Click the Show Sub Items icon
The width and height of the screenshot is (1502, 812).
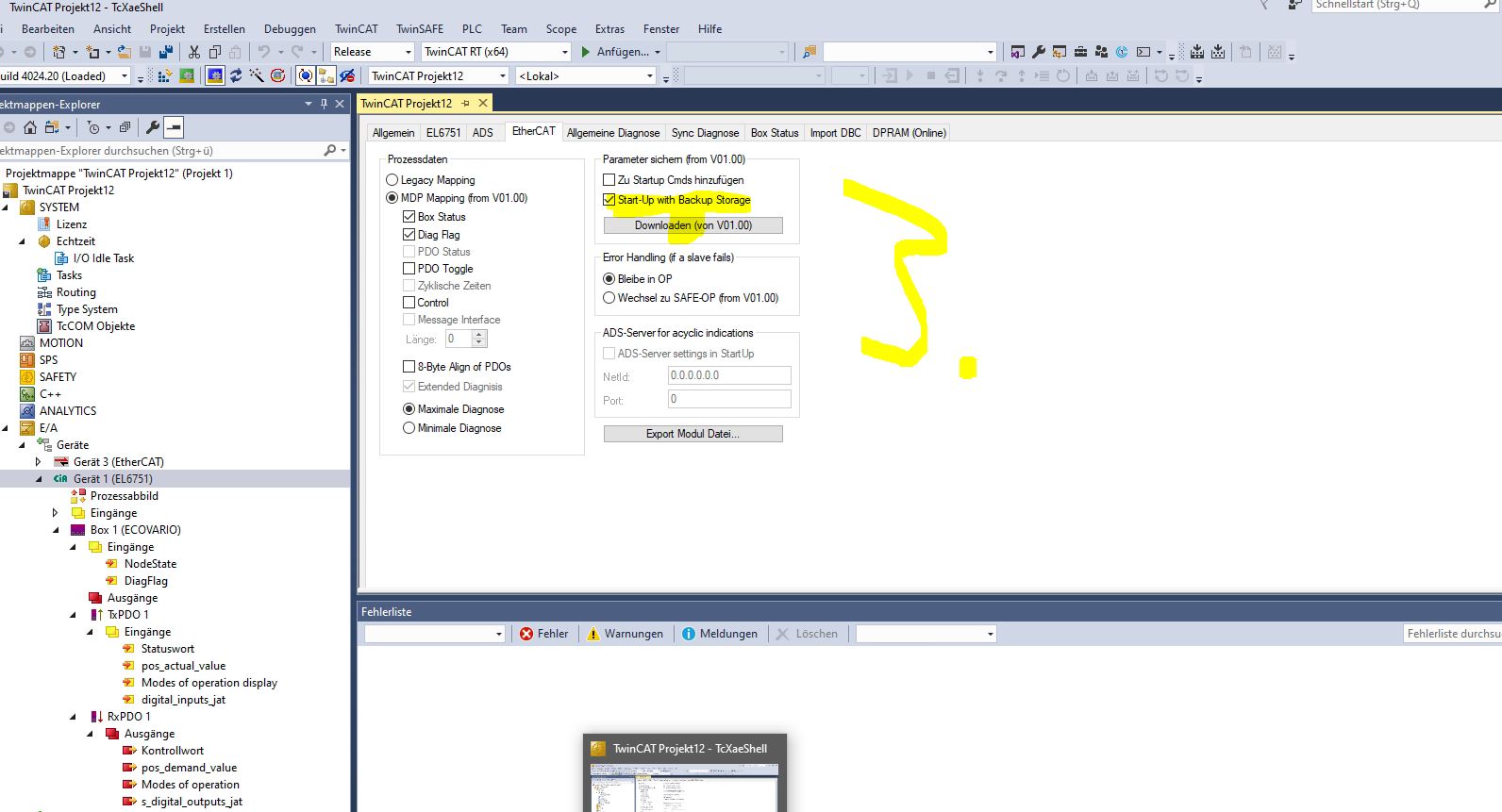326,75
